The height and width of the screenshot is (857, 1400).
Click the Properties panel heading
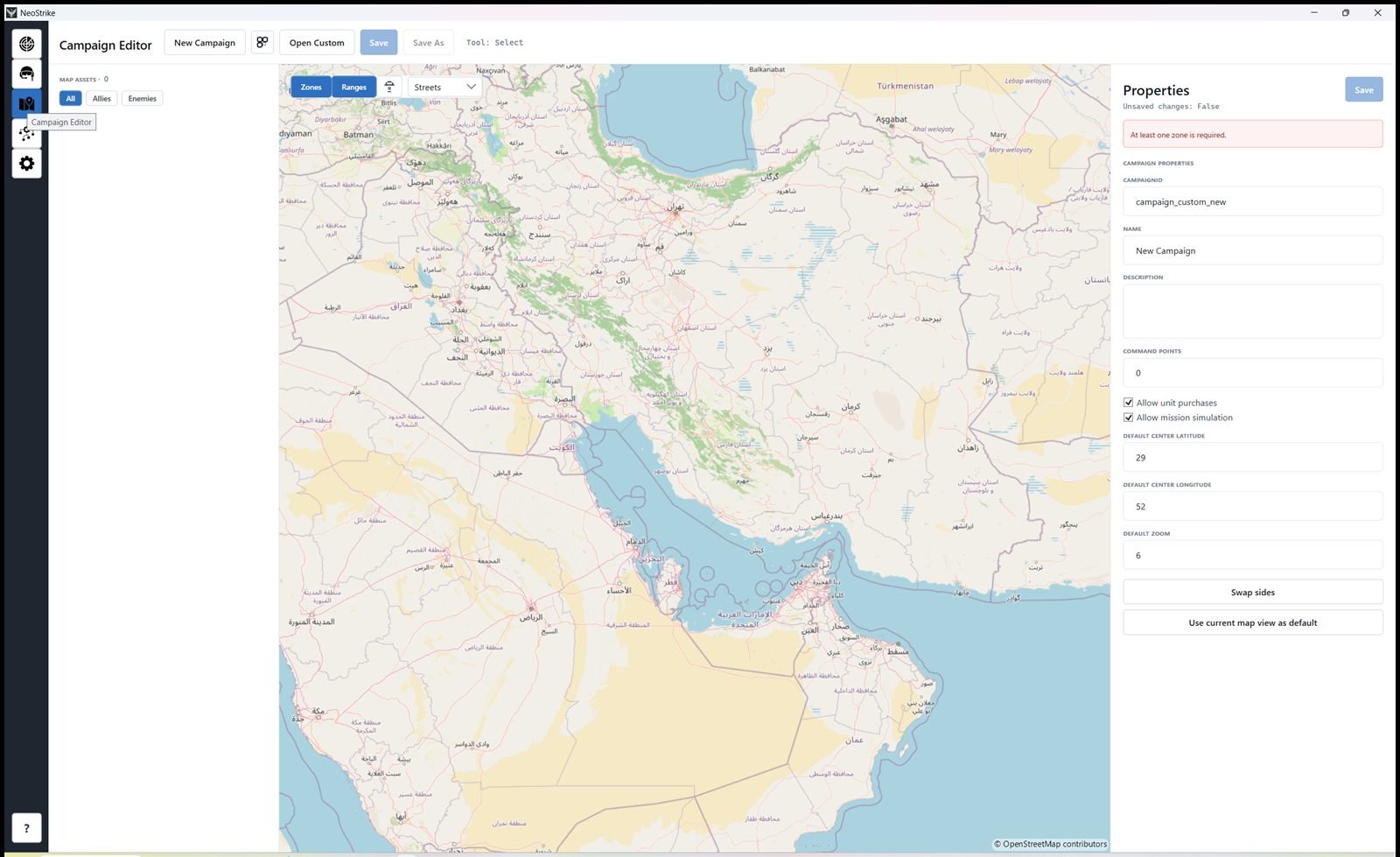pos(1156,90)
